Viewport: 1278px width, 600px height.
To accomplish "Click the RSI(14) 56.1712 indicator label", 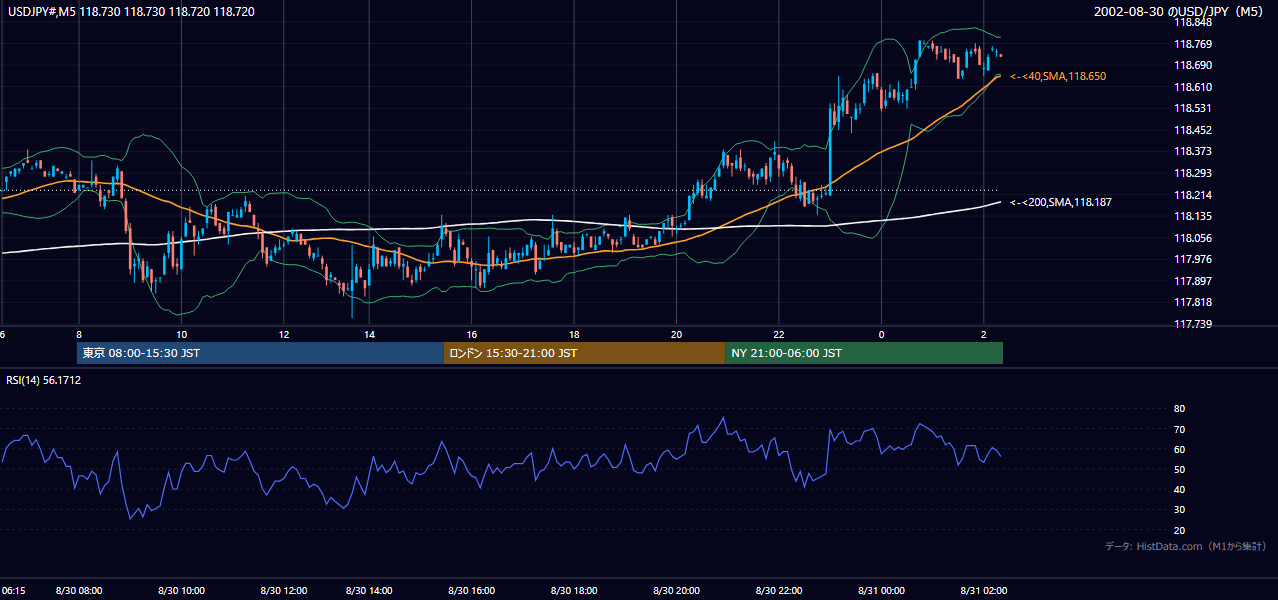I will tap(44, 380).
